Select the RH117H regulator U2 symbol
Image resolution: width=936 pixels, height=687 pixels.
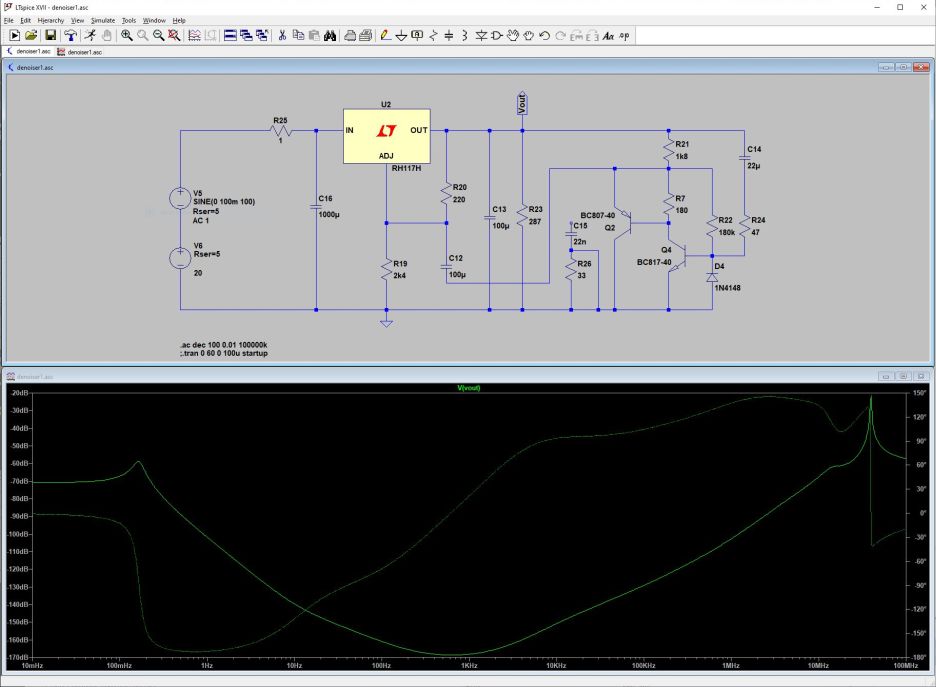click(386, 136)
